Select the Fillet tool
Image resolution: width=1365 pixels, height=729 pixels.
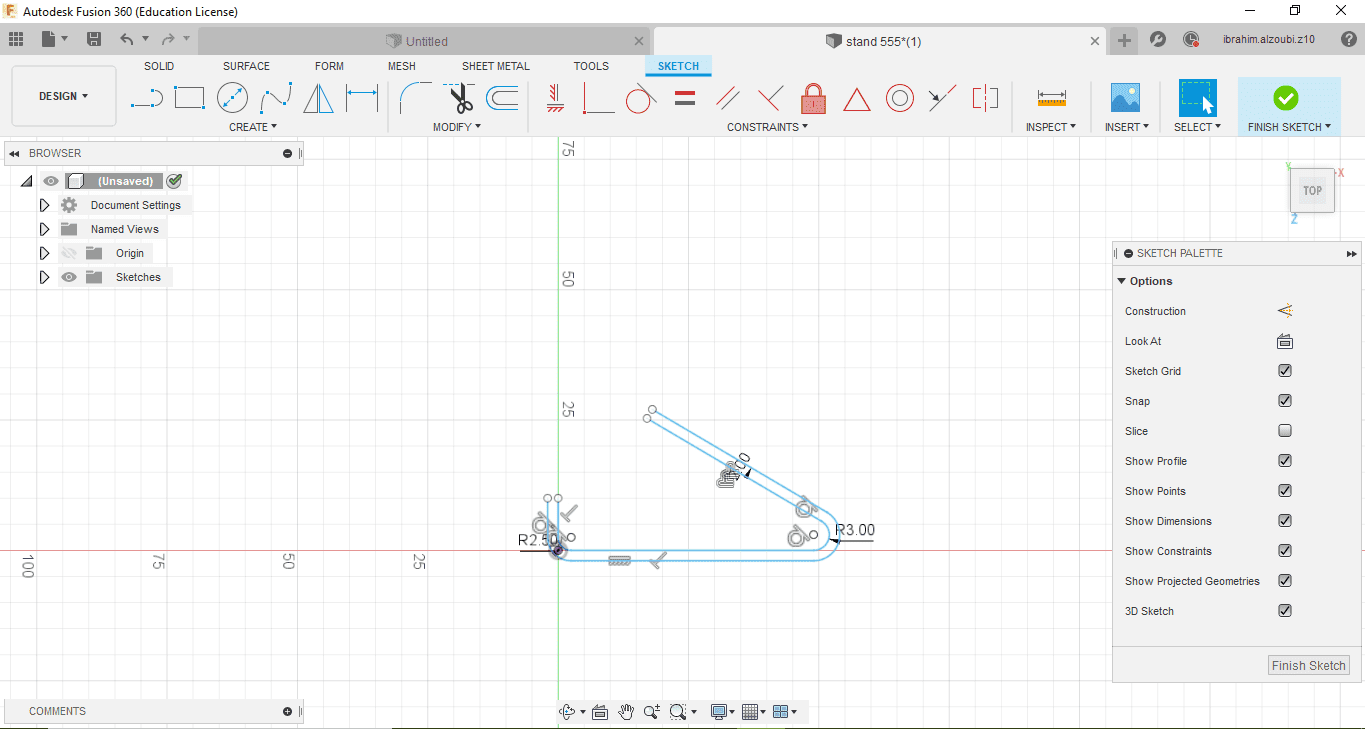click(415, 98)
